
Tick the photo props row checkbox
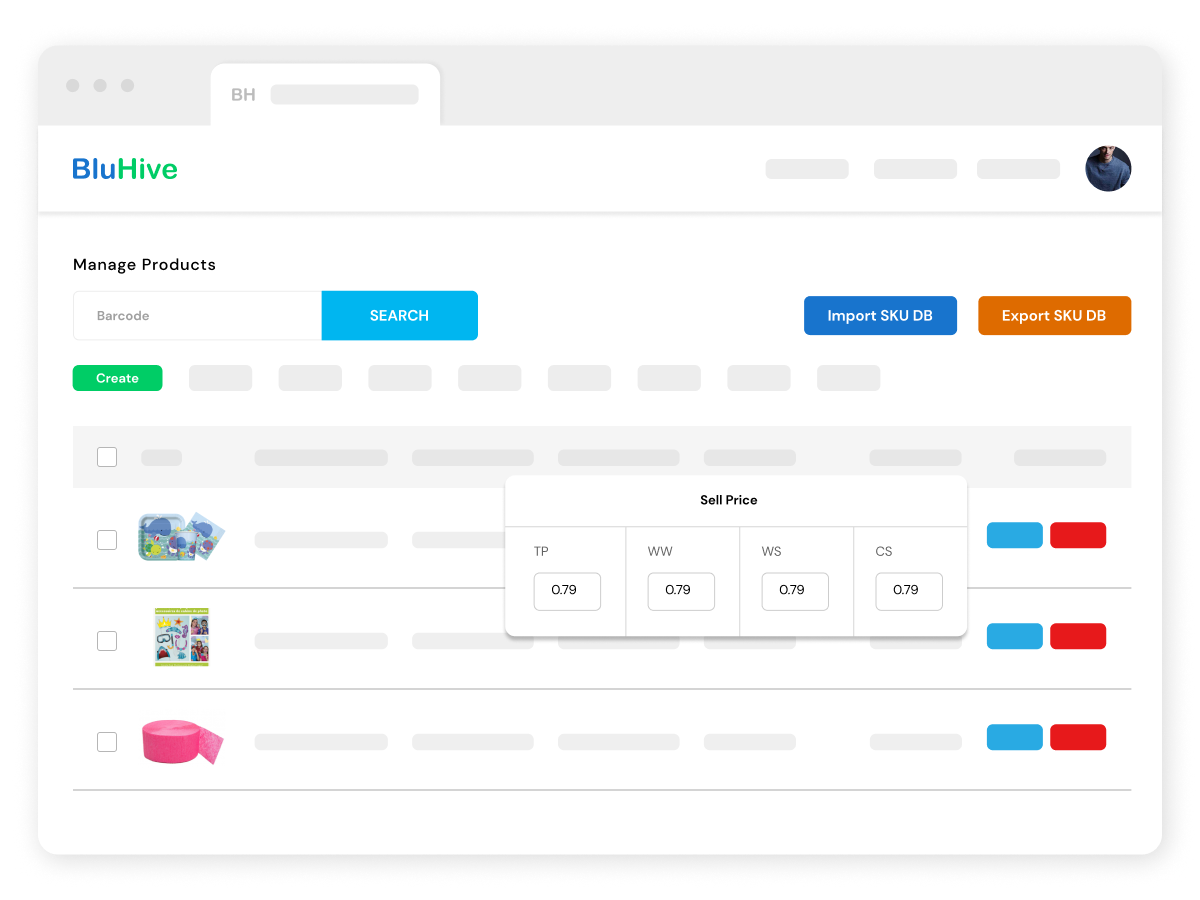pyautogui.click(x=107, y=641)
